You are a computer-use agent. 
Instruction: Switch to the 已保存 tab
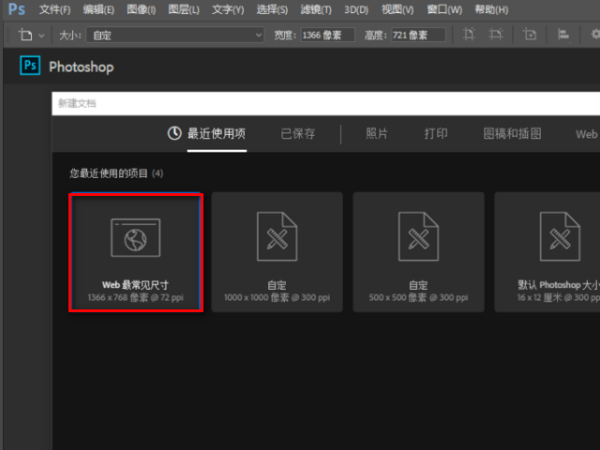[x=298, y=134]
